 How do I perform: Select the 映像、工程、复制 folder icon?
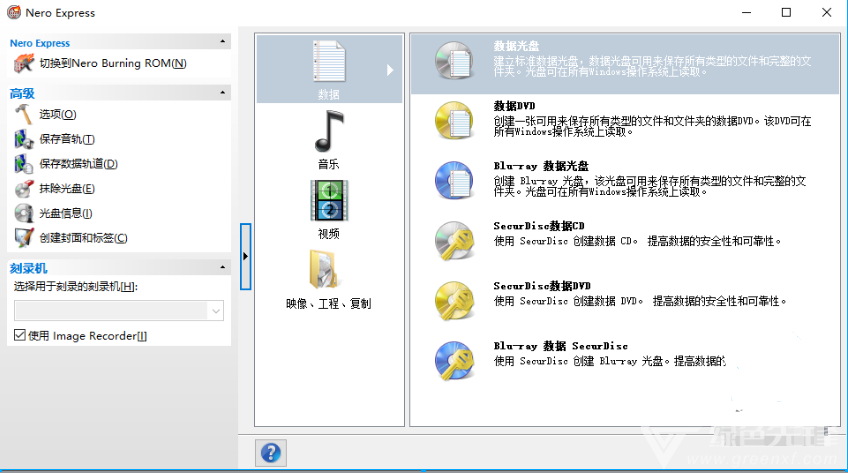coord(324,269)
